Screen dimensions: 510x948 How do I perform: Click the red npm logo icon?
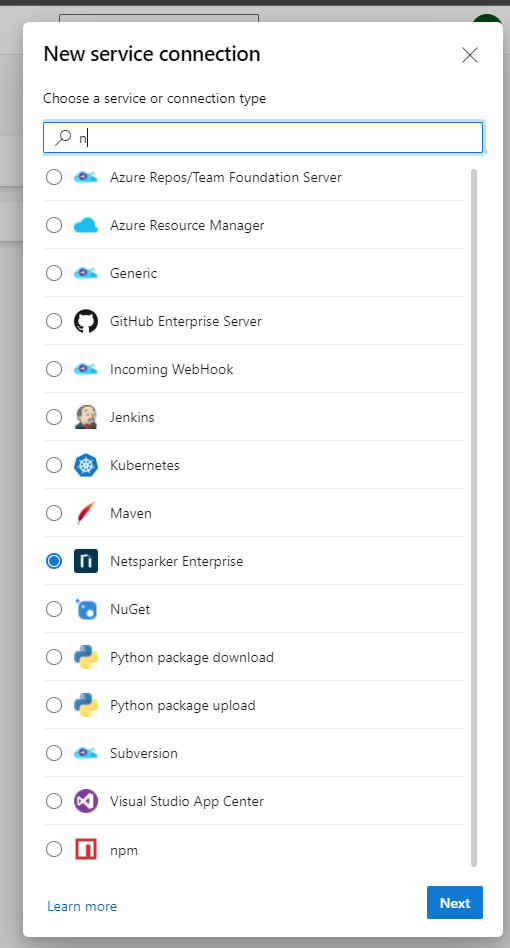(x=86, y=849)
